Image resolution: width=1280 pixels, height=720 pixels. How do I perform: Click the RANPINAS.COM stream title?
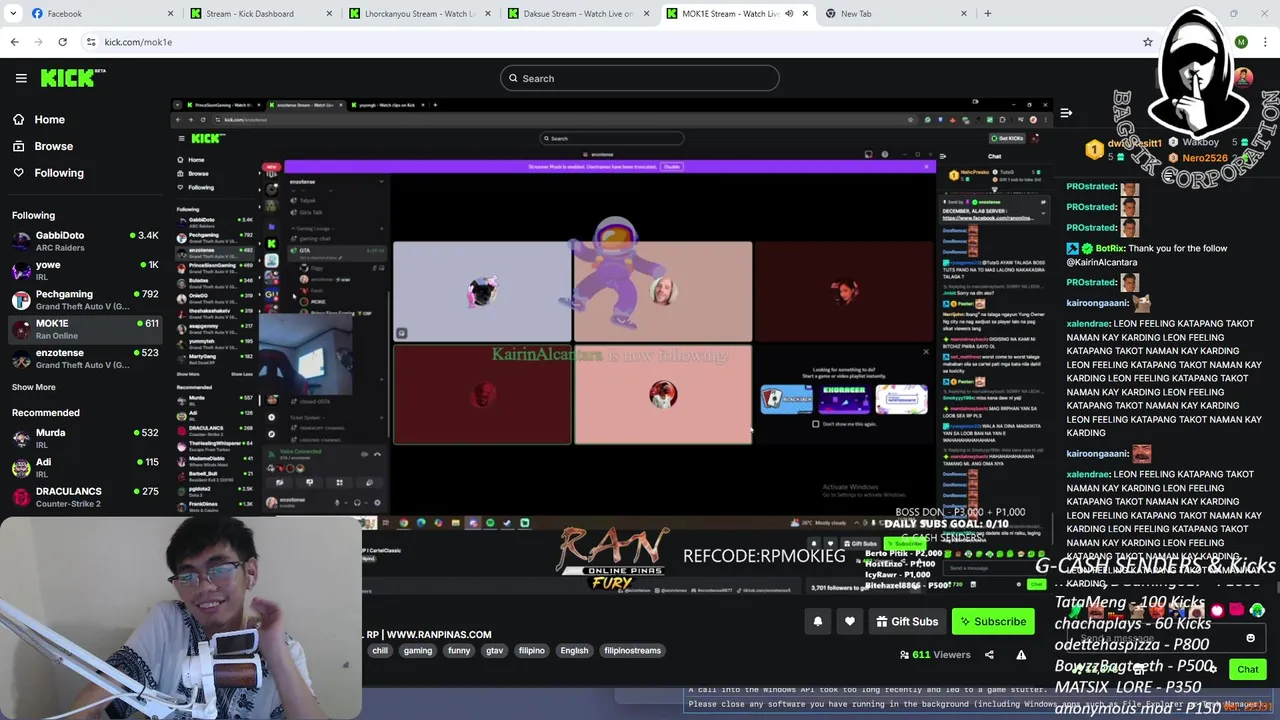click(429, 634)
